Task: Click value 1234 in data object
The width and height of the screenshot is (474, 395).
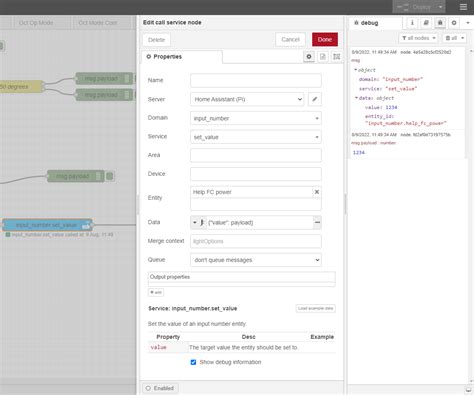Action: [391, 107]
